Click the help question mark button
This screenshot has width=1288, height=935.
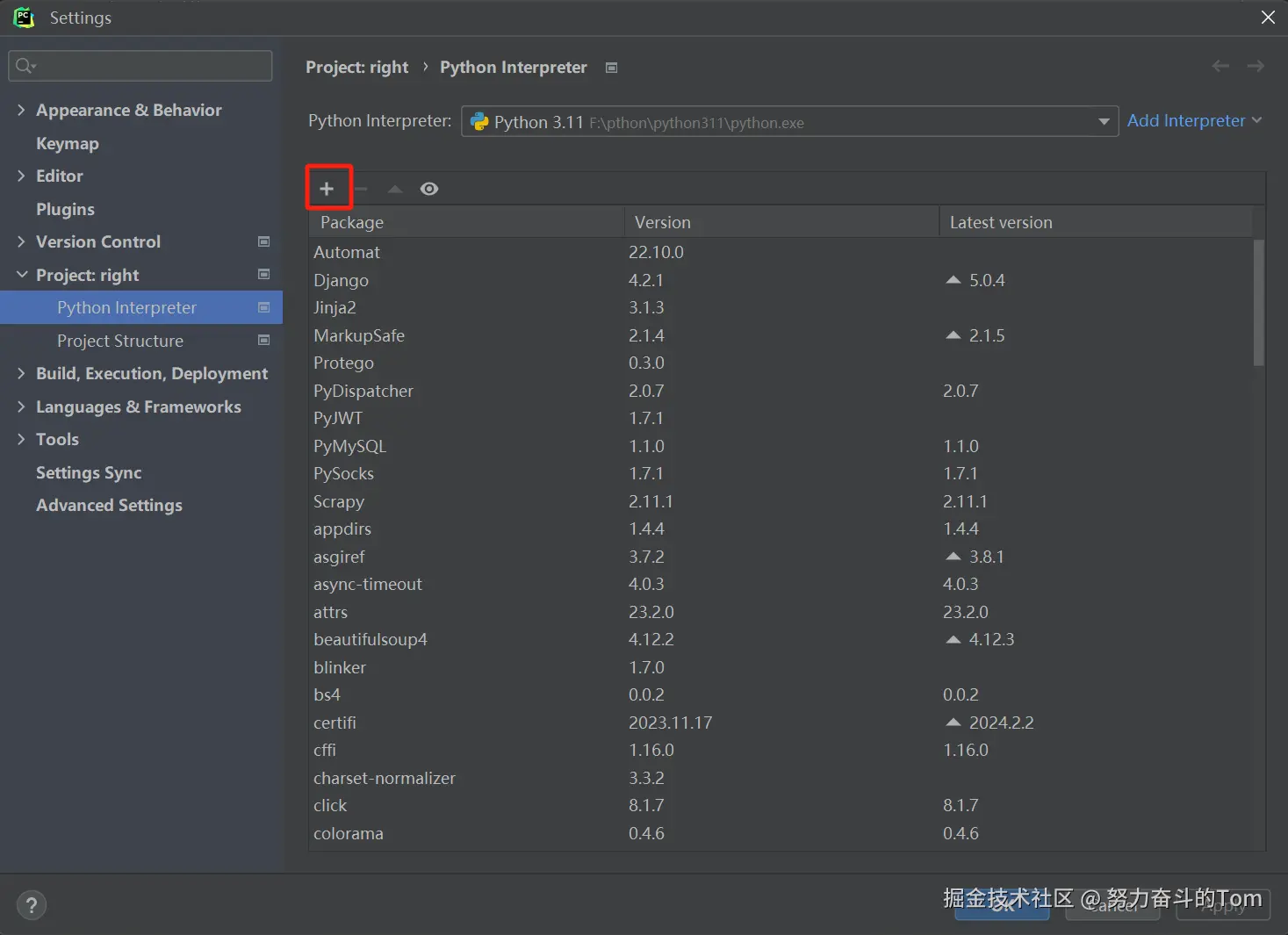tap(32, 905)
